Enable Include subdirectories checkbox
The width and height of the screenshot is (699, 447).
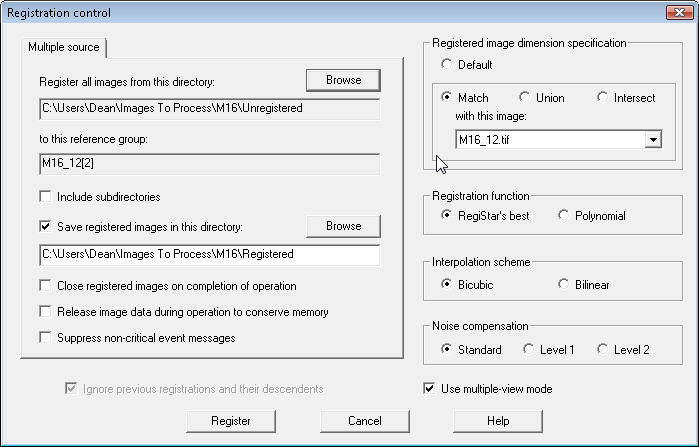tap(46, 197)
